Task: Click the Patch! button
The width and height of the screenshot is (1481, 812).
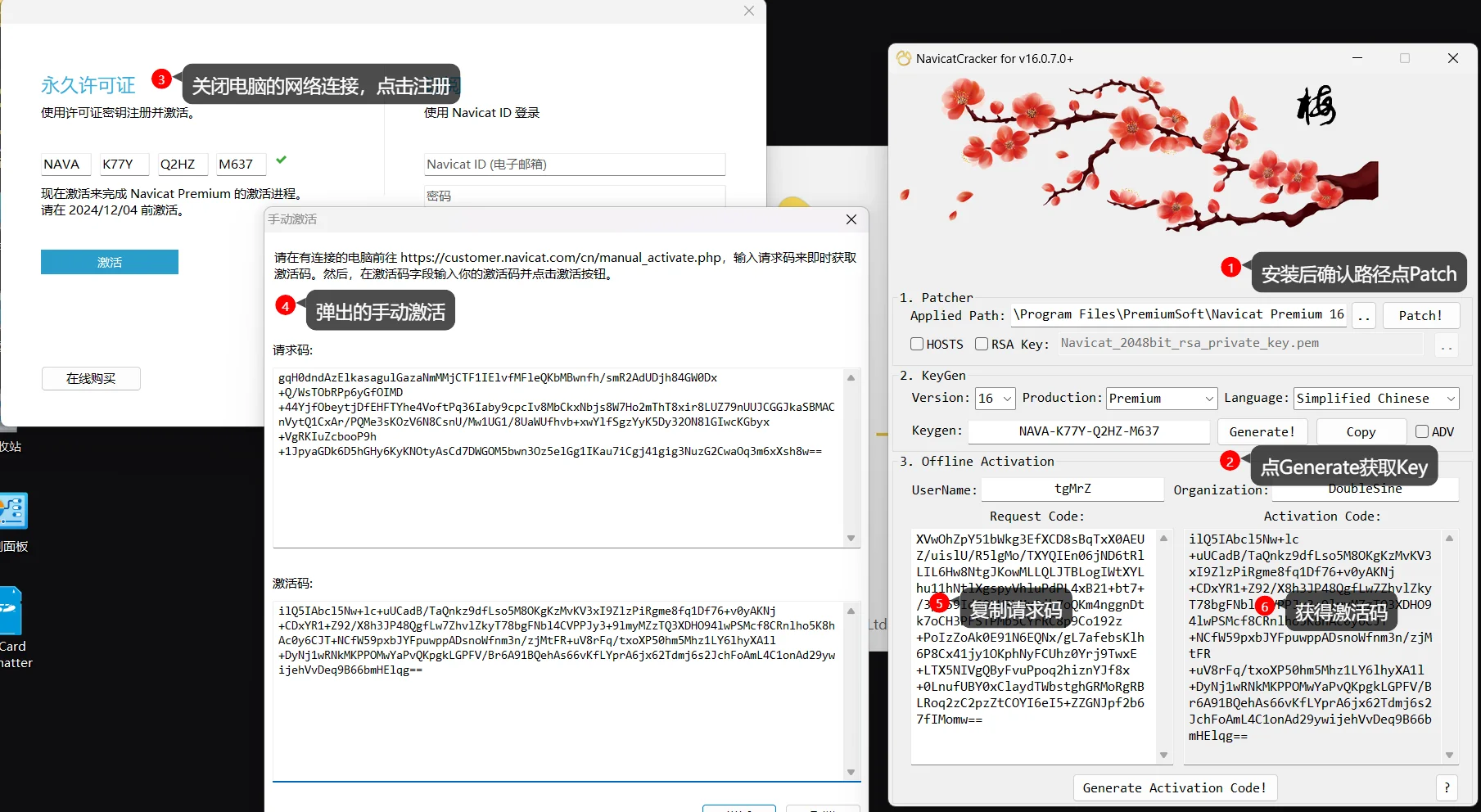Action: point(1420,316)
